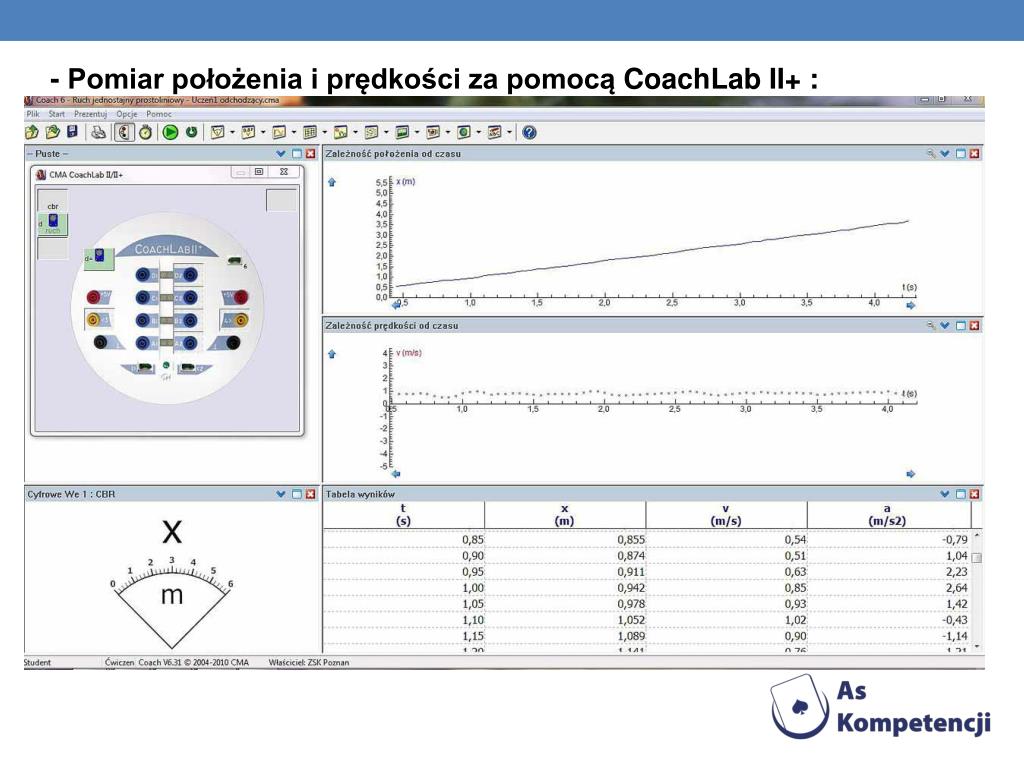
Task: Click status bar text Właściciel: ZSK Poznan
Action: pyautogui.click(x=309, y=662)
